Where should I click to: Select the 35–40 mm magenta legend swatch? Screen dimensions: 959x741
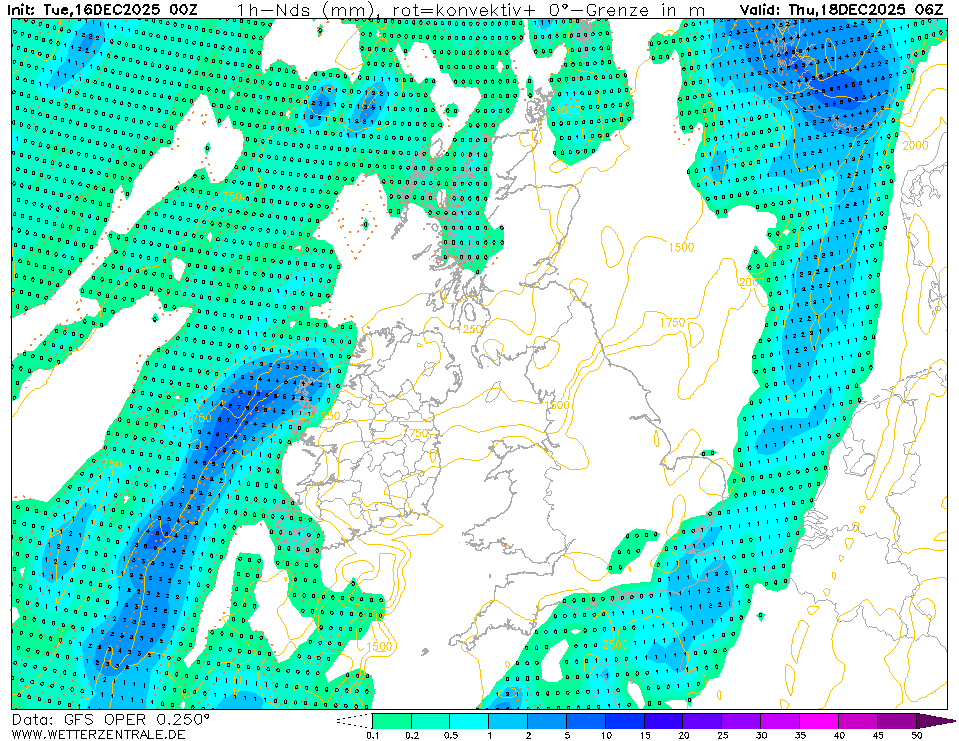coord(819,720)
